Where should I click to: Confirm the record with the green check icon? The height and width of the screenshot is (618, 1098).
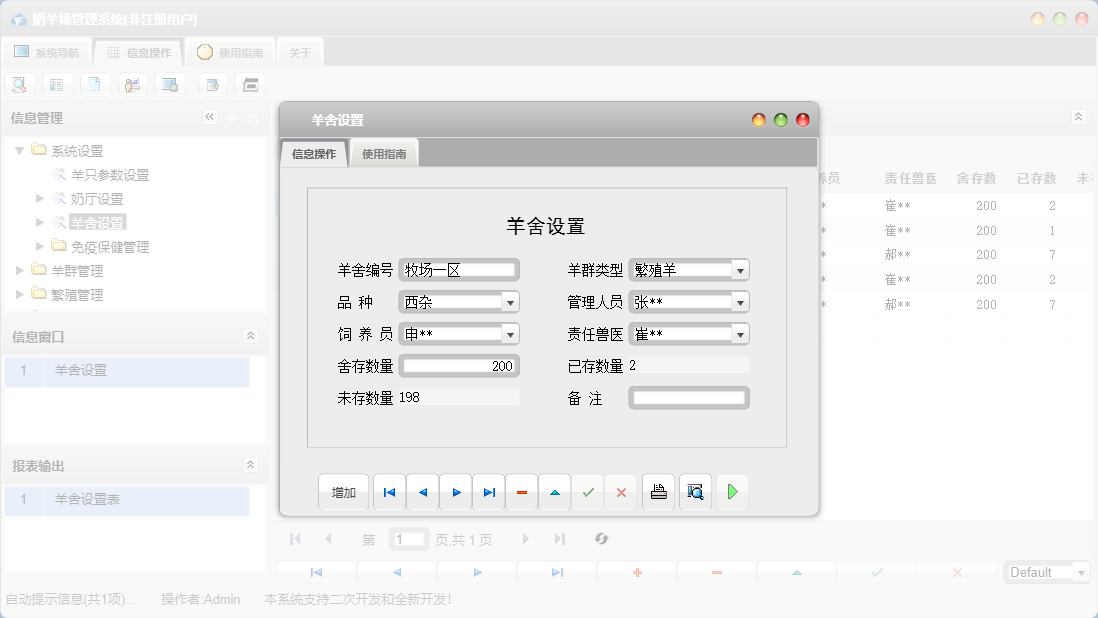588,492
